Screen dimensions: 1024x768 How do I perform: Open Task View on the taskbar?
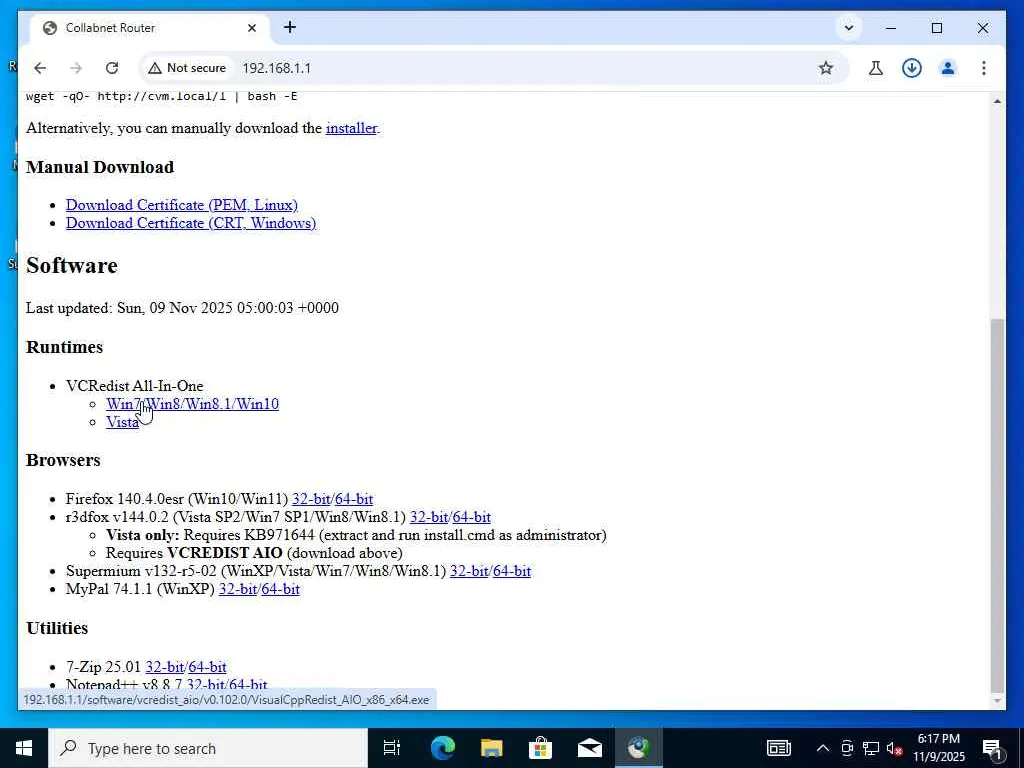tap(392, 748)
